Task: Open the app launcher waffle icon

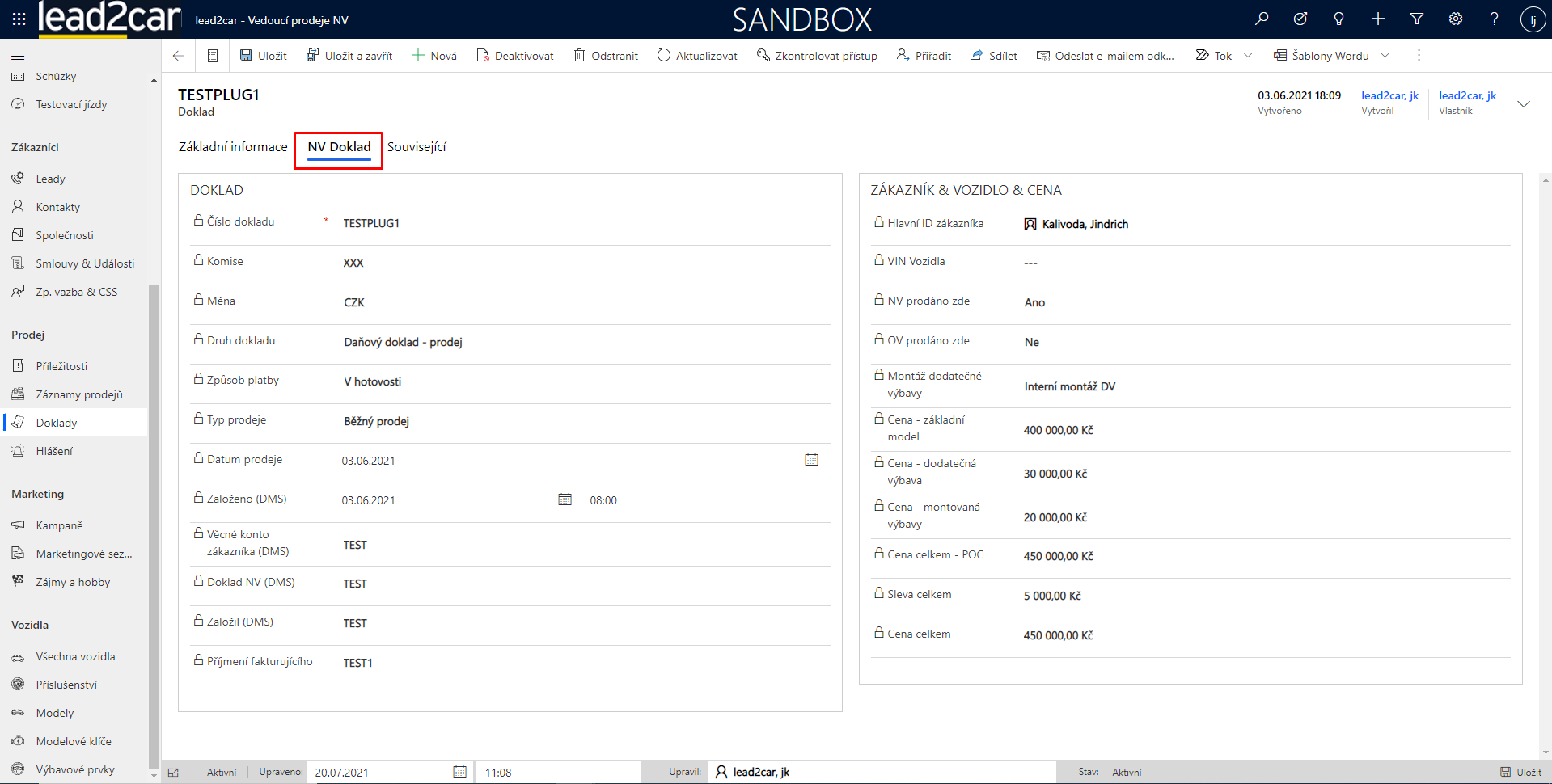Action: (x=19, y=19)
